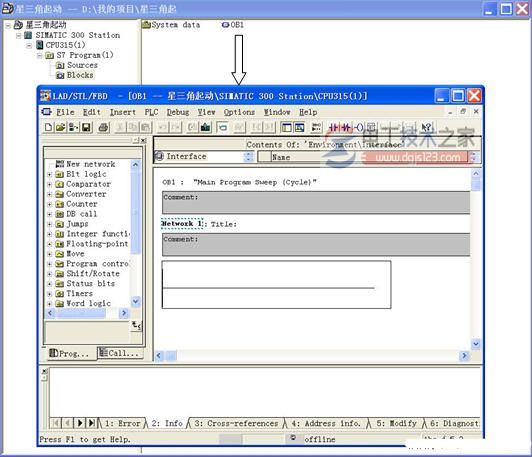The width and height of the screenshot is (532, 457).
Task: Click the editor vertical scroll down arrow
Action: tap(476, 344)
